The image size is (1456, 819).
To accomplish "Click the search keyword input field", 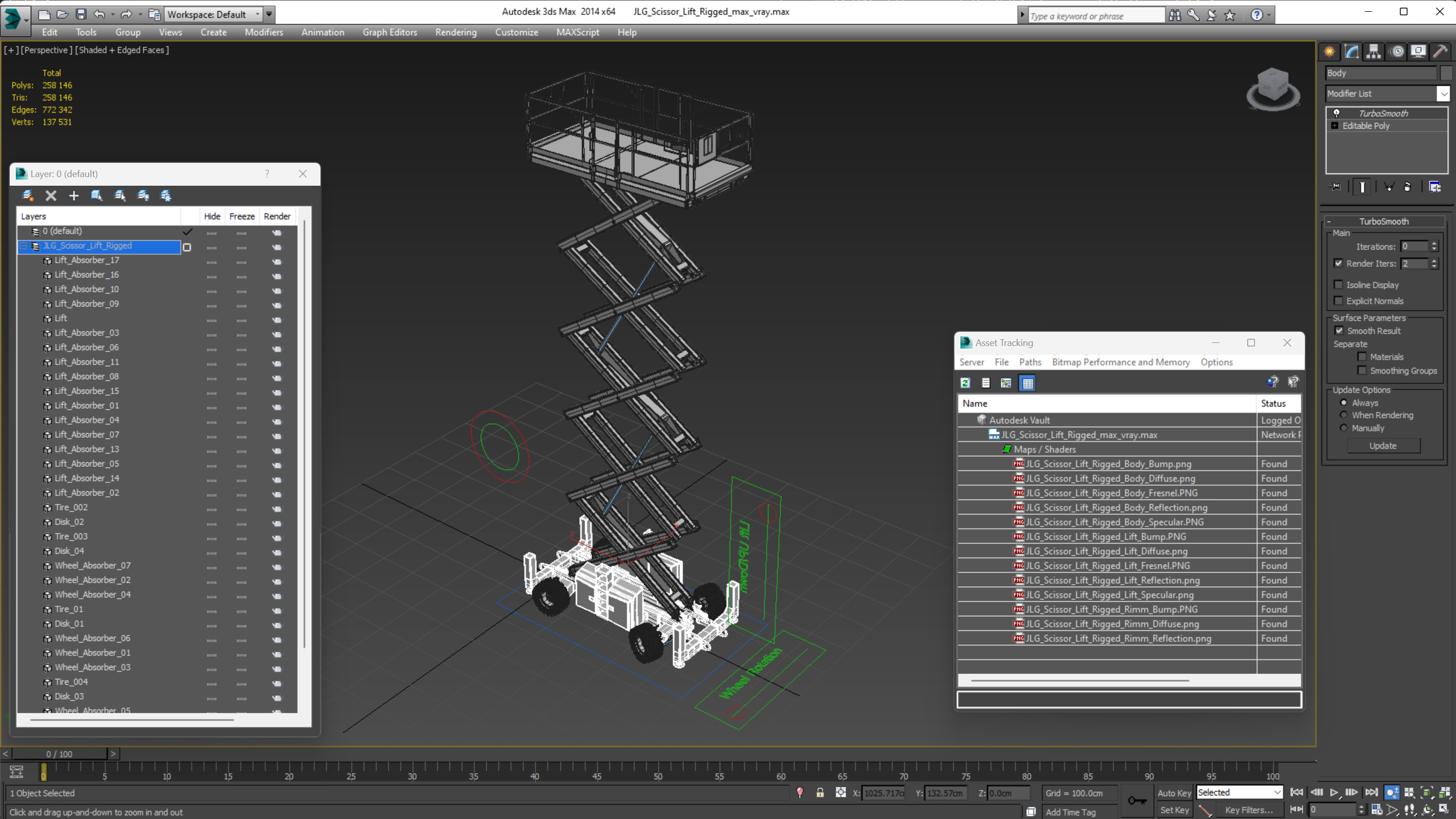I will point(1096,16).
